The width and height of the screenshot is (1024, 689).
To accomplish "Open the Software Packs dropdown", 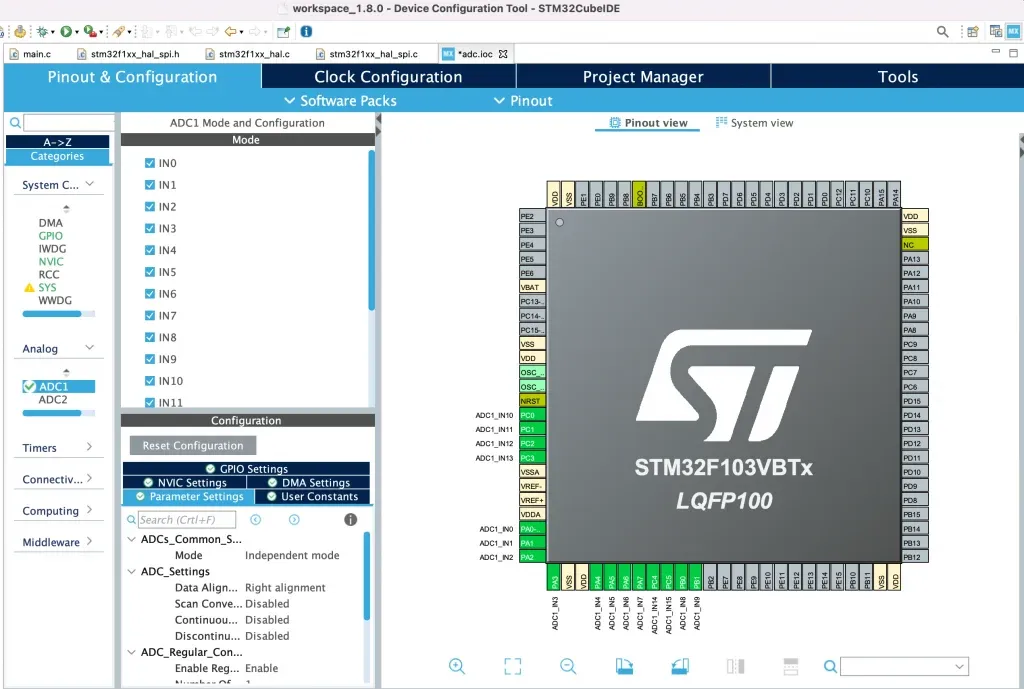I will click(339, 101).
